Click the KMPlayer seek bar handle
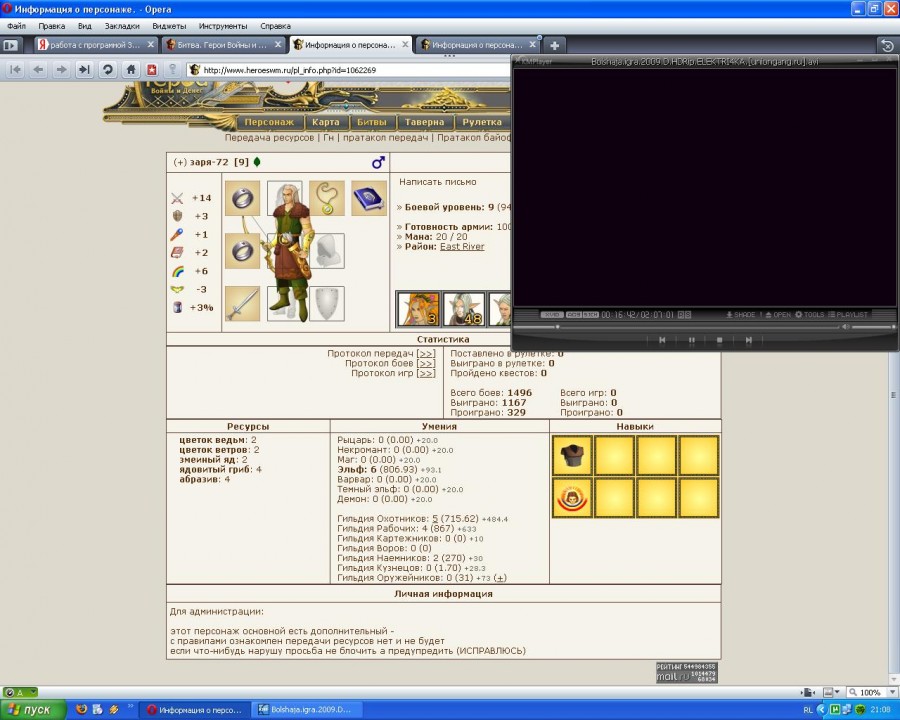This screenshot has height=720, width=900. [x=557, y=327]
